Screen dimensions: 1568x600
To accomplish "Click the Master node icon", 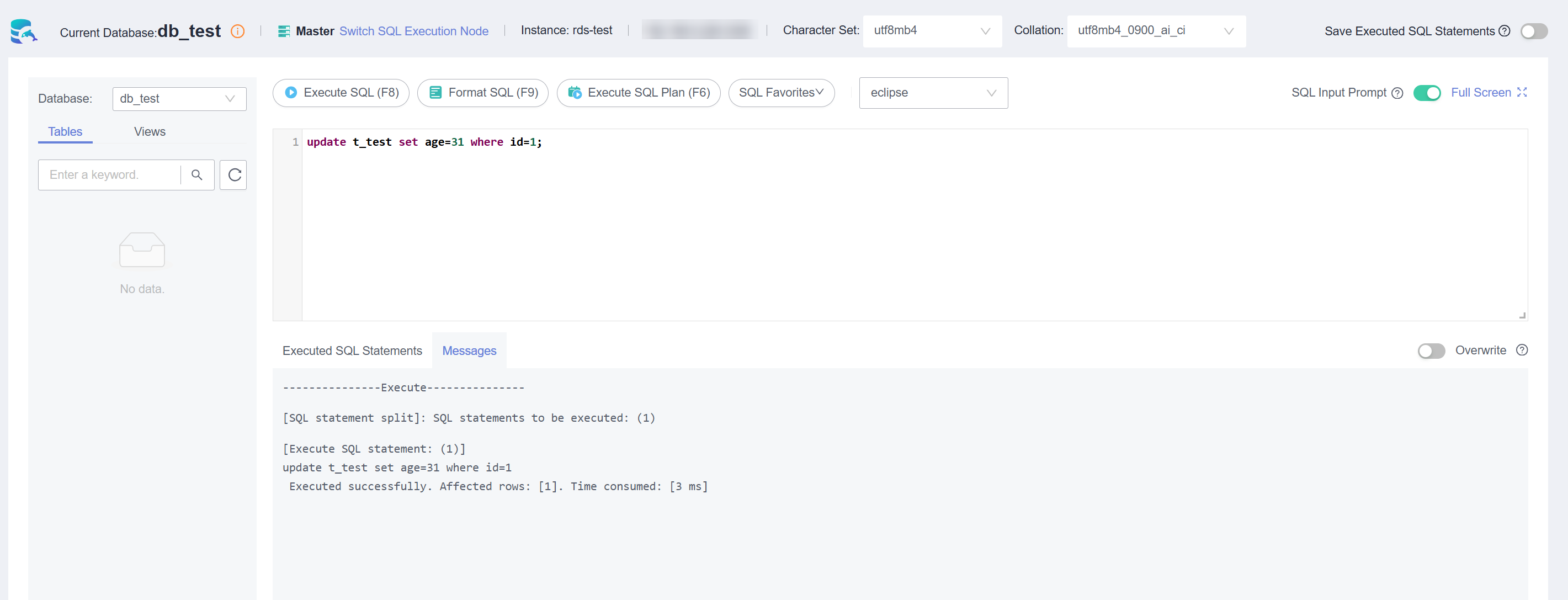I will (x=284, y=31).
